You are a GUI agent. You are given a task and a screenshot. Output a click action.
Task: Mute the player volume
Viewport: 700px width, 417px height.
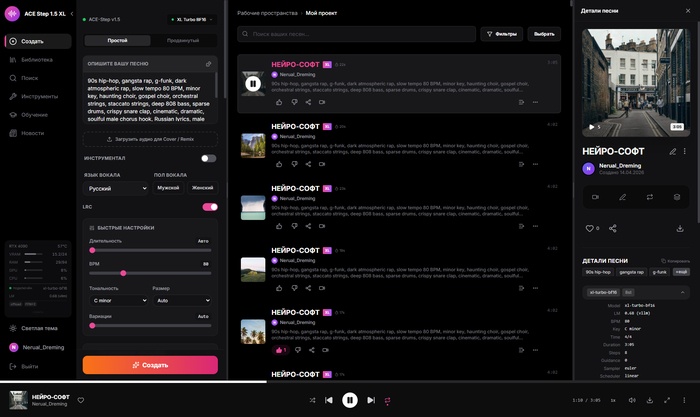point(632,400)
